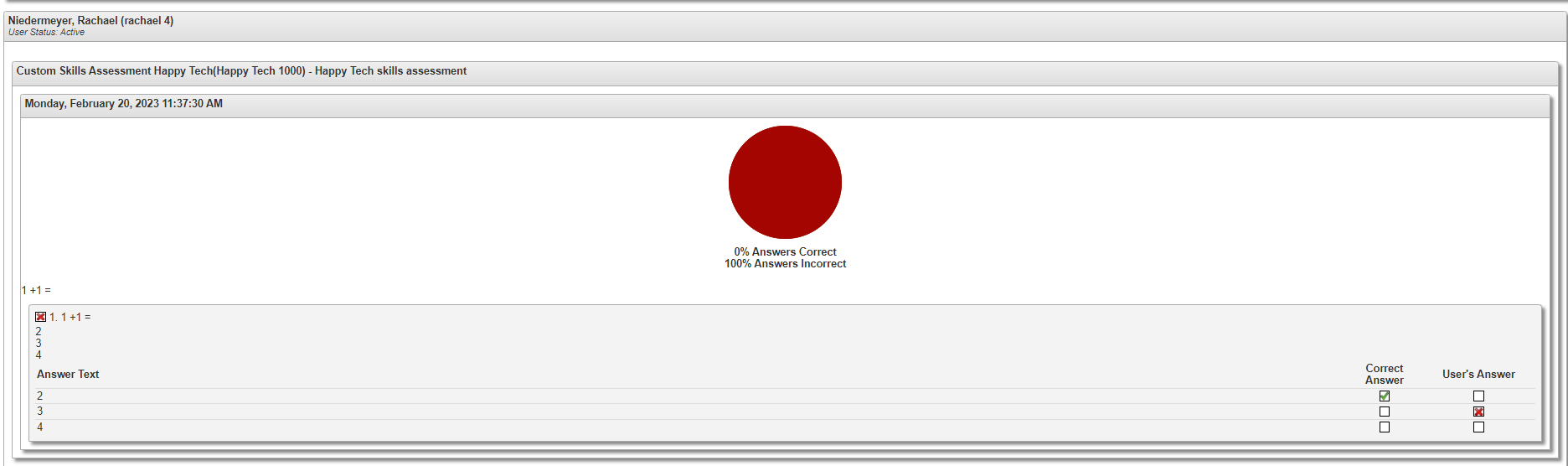Viewport: 1568px width, 466px height.
Task: Click the red X icon beside question 1
Action: (40, 317)
